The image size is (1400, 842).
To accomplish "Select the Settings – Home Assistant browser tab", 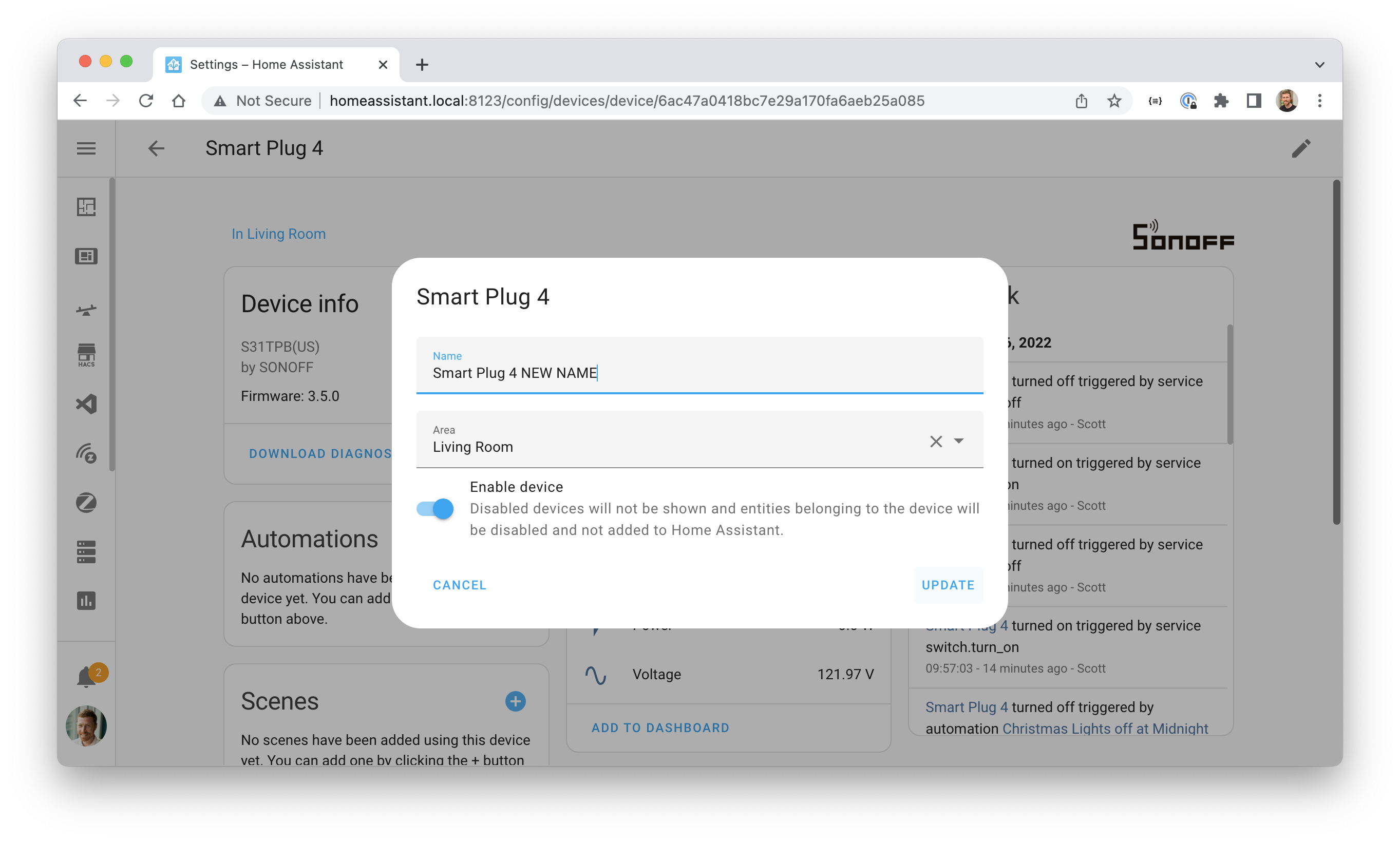I will [267, 64].
